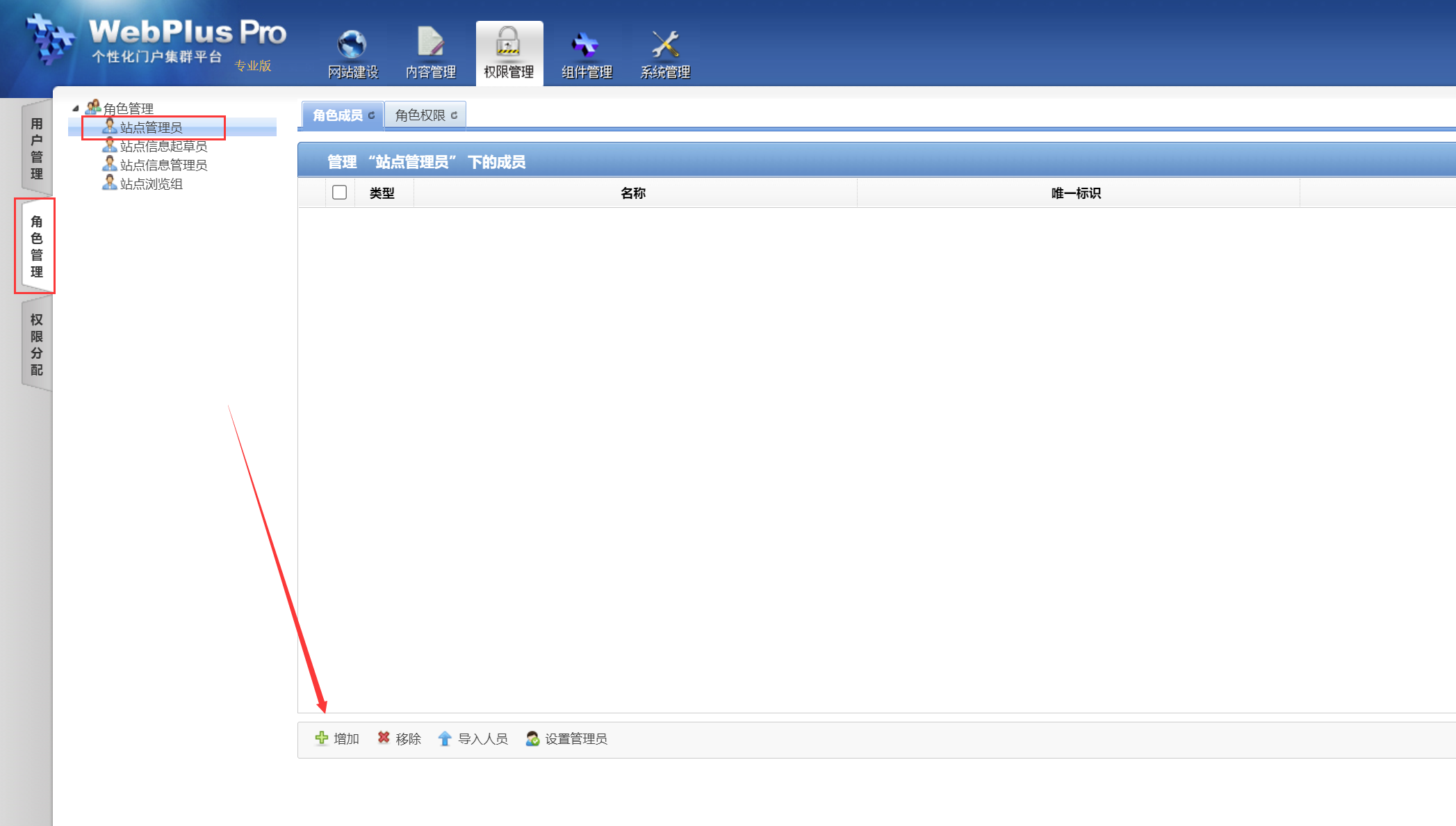The height and width of the screenshot is (826, 1456).
Task: Open the 系统管理 tools icon
Action: point(665,44)
